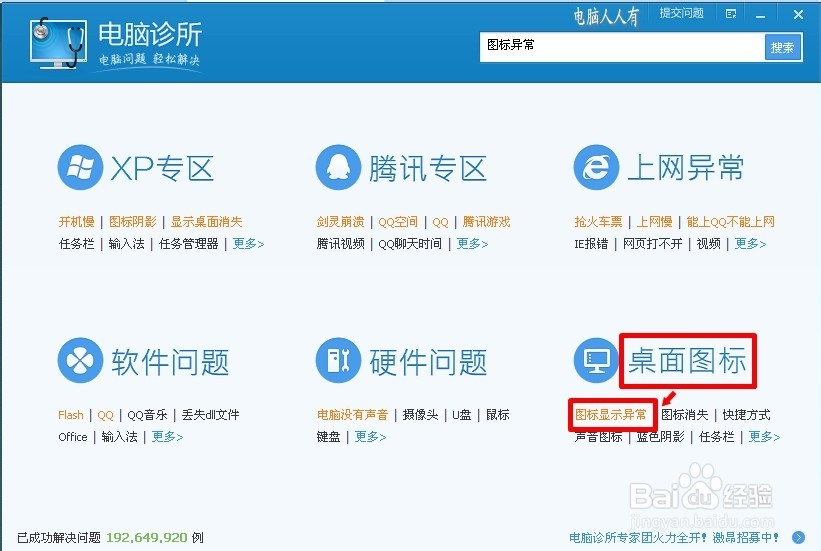Open the 任务管理器 link

click(188, 244)
